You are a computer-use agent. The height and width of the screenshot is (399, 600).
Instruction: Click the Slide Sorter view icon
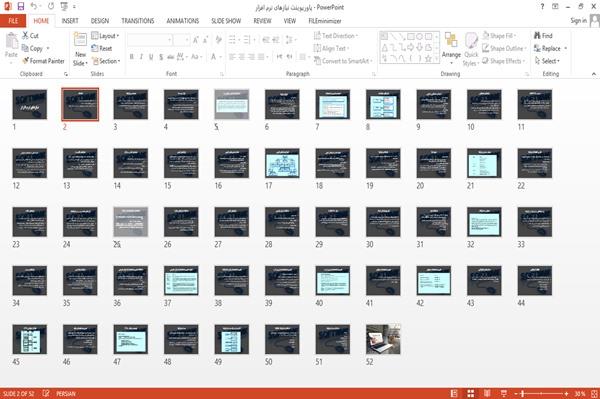click(x=471, y=393)
